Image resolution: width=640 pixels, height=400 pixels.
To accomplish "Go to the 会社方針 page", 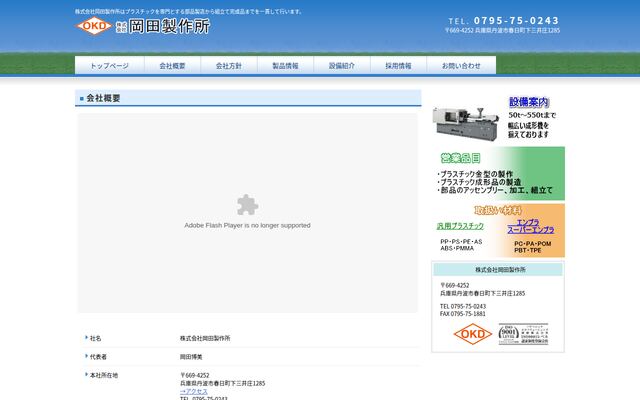I will click(x=229, y=66).
